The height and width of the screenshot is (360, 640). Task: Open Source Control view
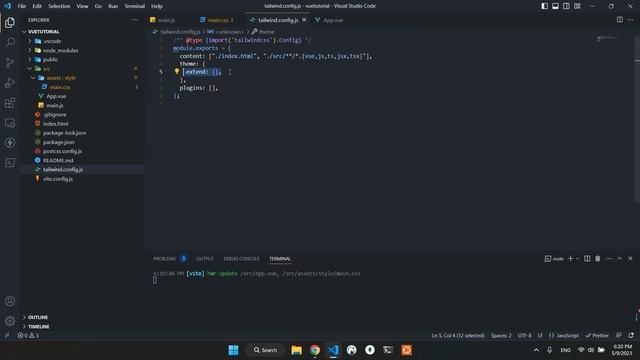[10, 62]
